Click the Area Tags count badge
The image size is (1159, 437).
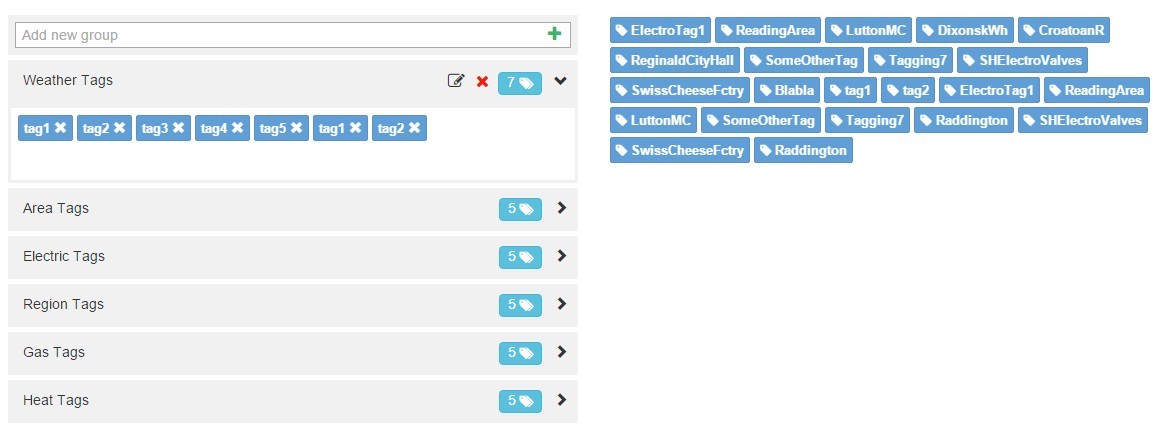click(520, 208)
